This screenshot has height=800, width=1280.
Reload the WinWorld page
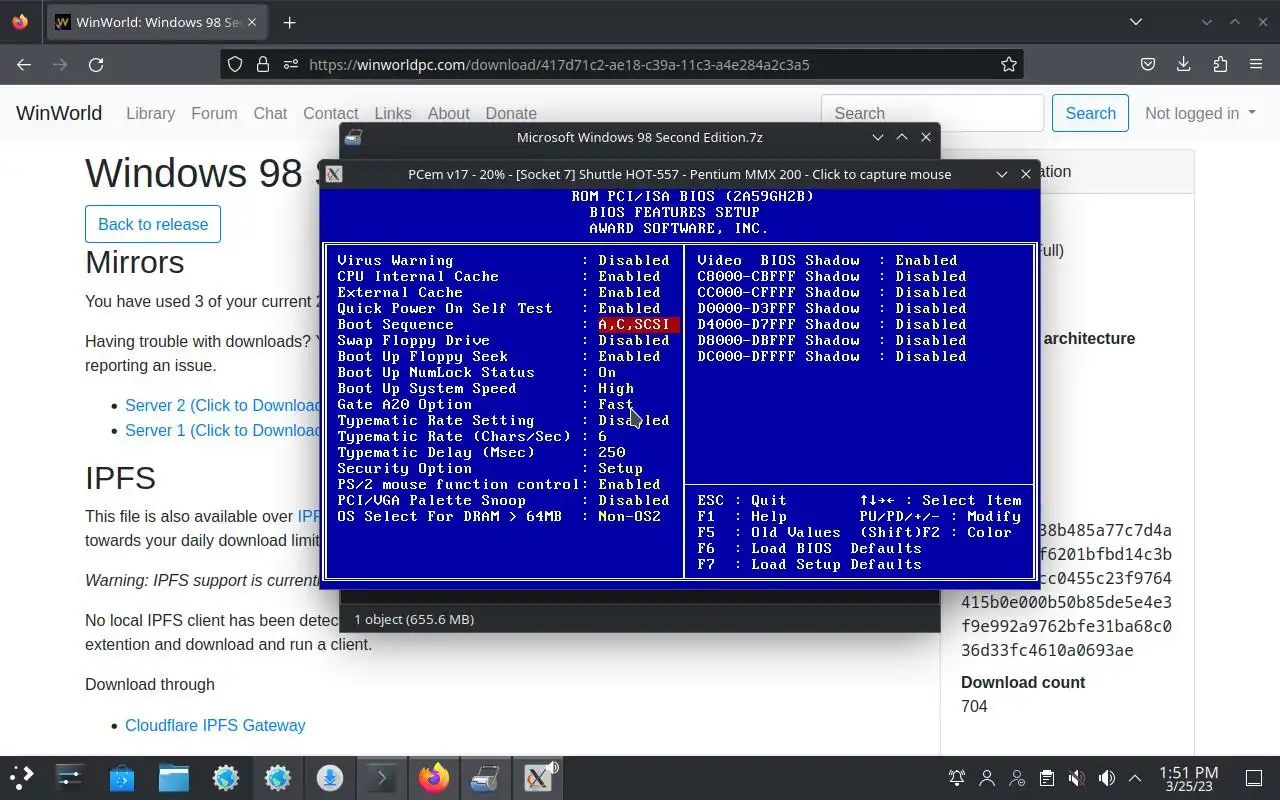point(96,64)
